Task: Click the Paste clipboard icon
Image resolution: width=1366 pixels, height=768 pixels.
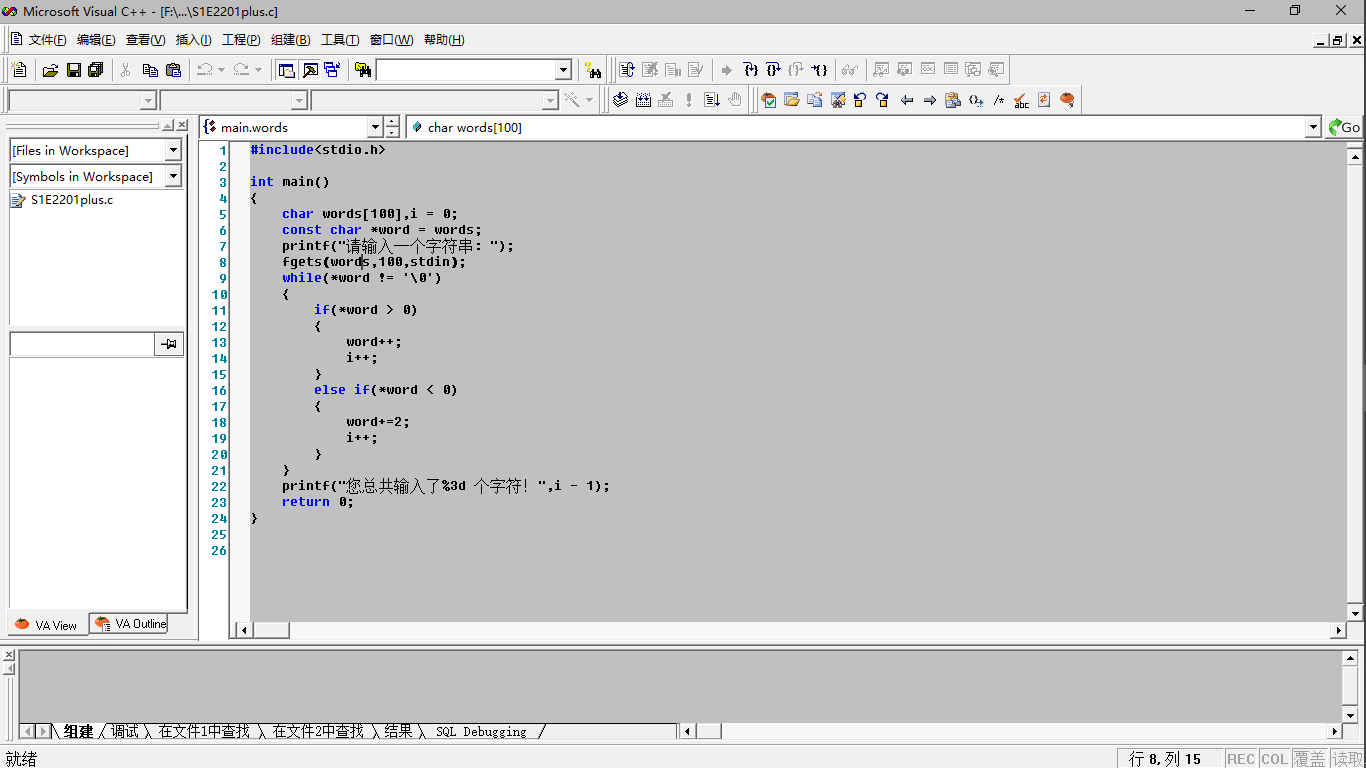Action: click(x=173, y=70)
